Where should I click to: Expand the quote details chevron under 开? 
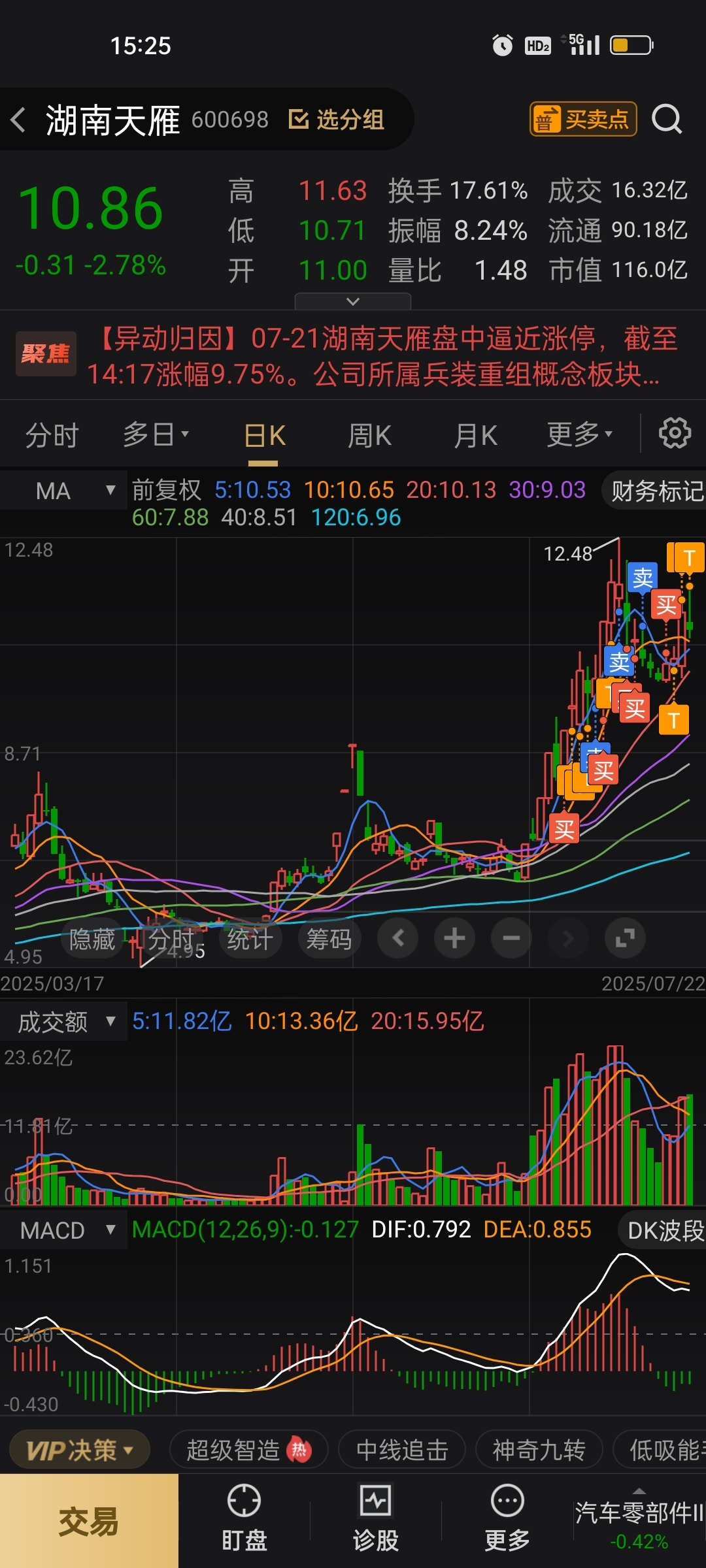click(x=353, y=301)
